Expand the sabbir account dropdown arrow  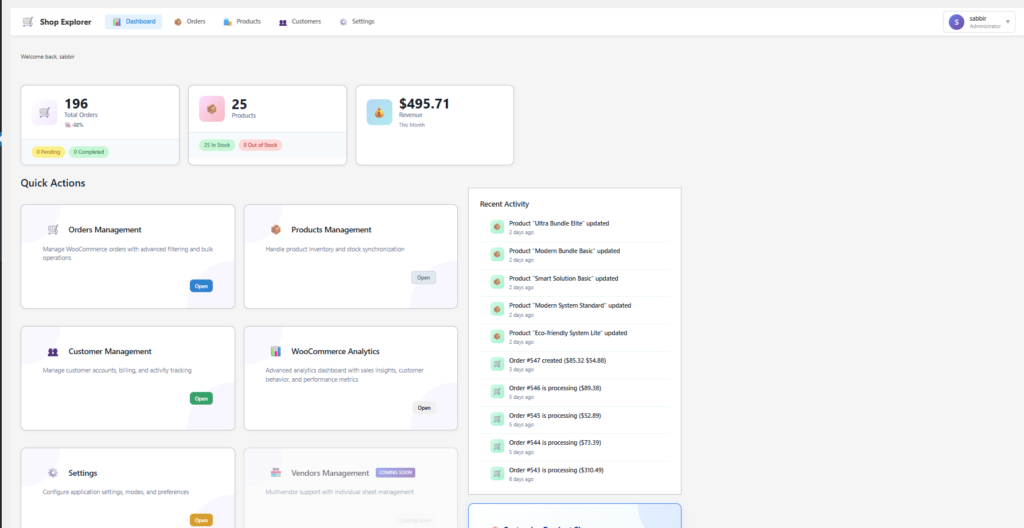pyautogui.click(x=1008, y=22)
